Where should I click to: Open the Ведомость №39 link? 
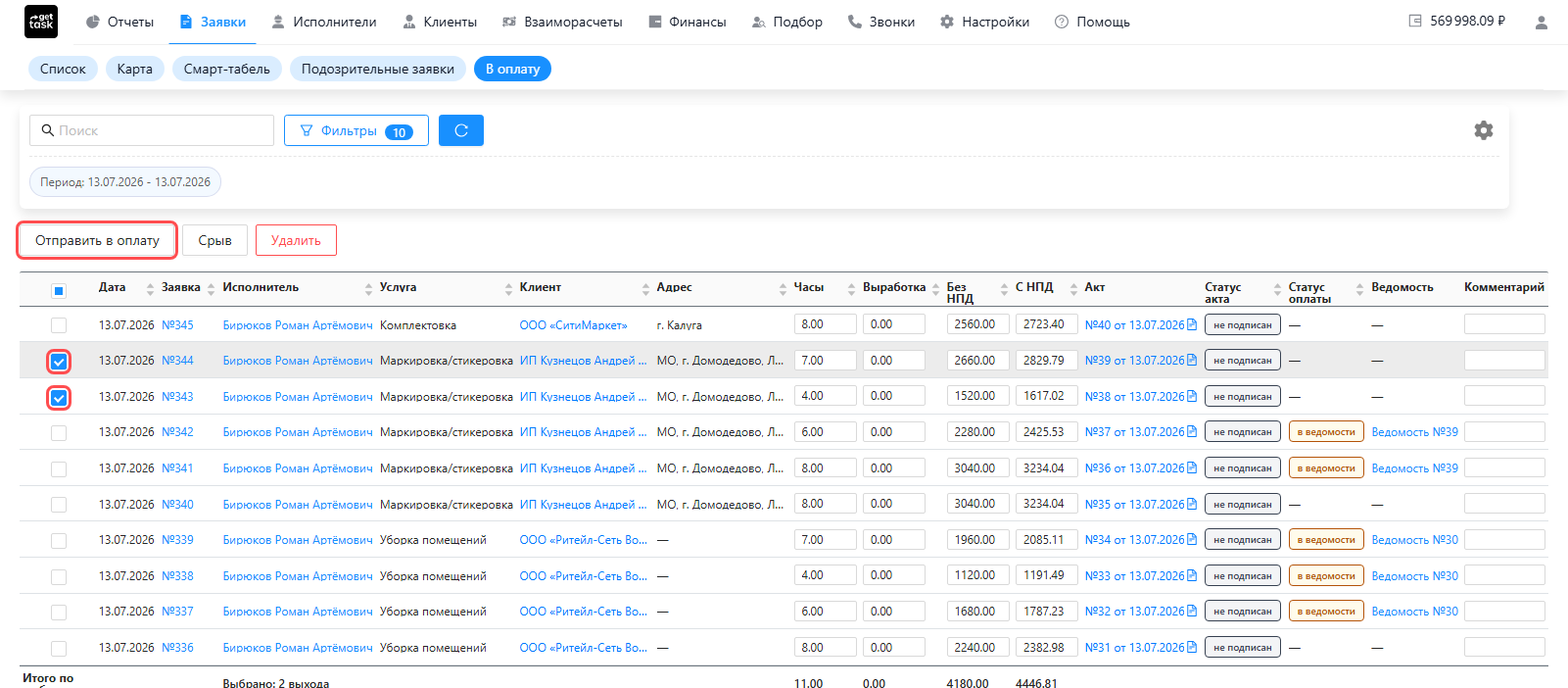coord(1414,432)
